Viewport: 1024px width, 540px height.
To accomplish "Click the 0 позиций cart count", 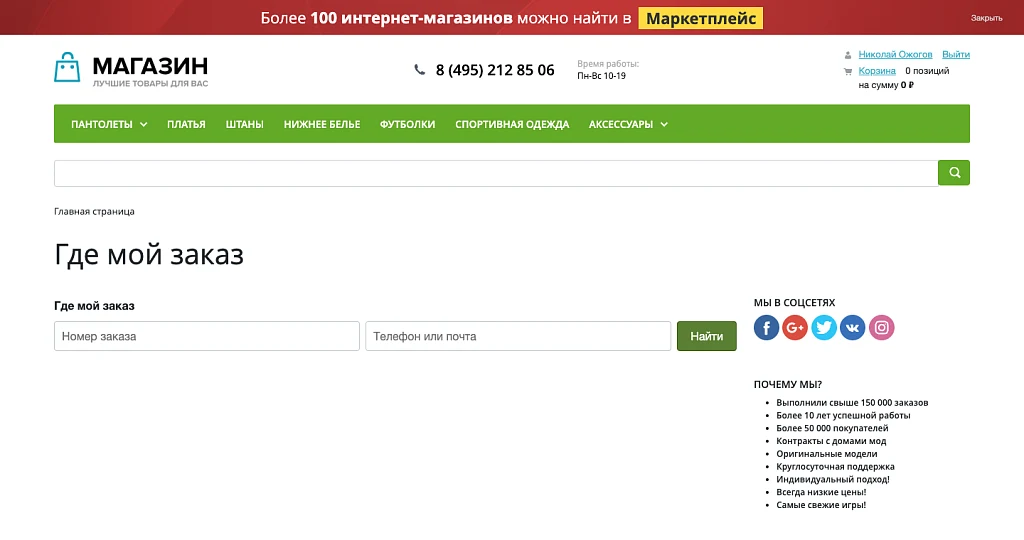I will [x=927, y=71].
